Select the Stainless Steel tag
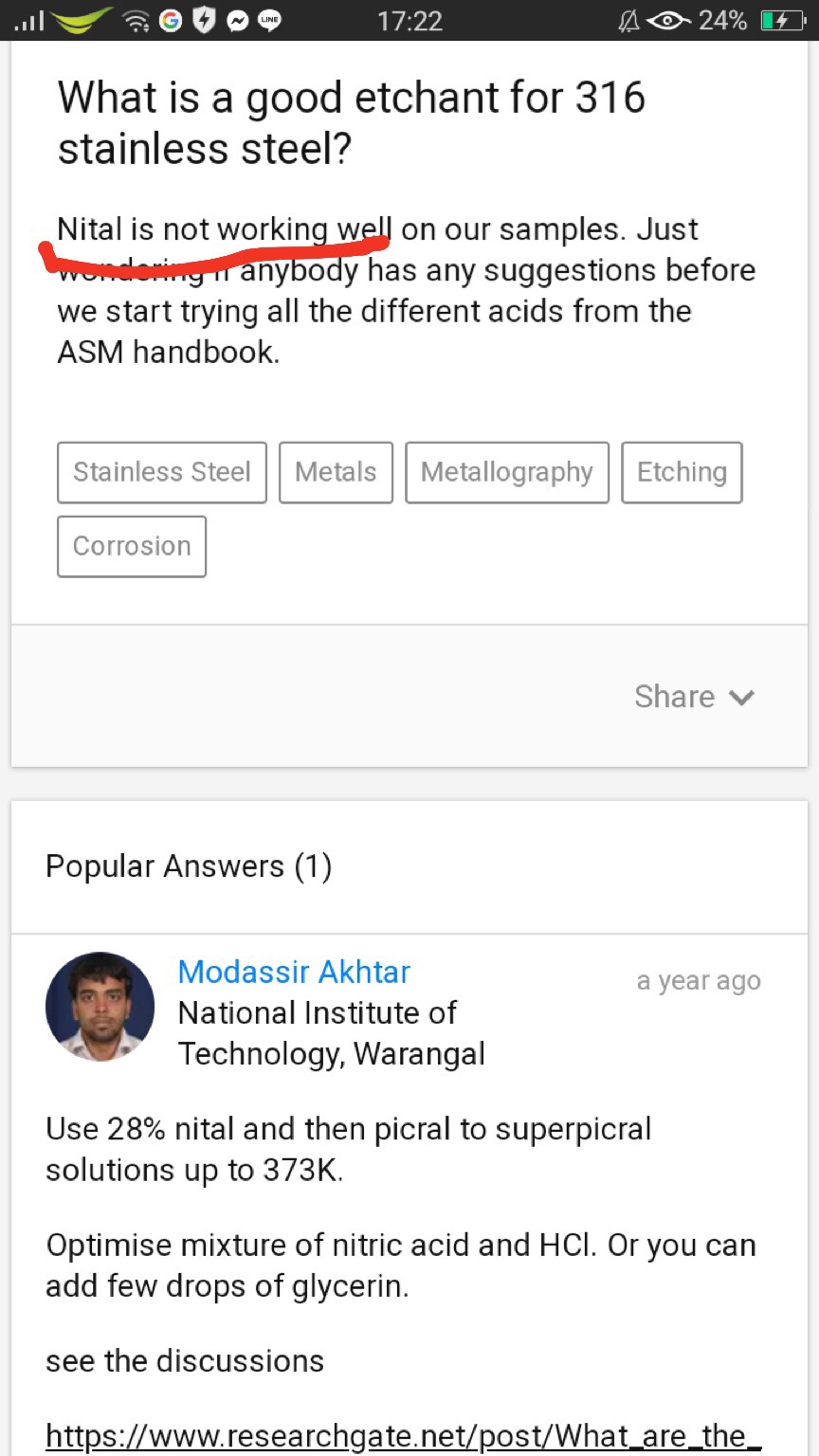 162,472
